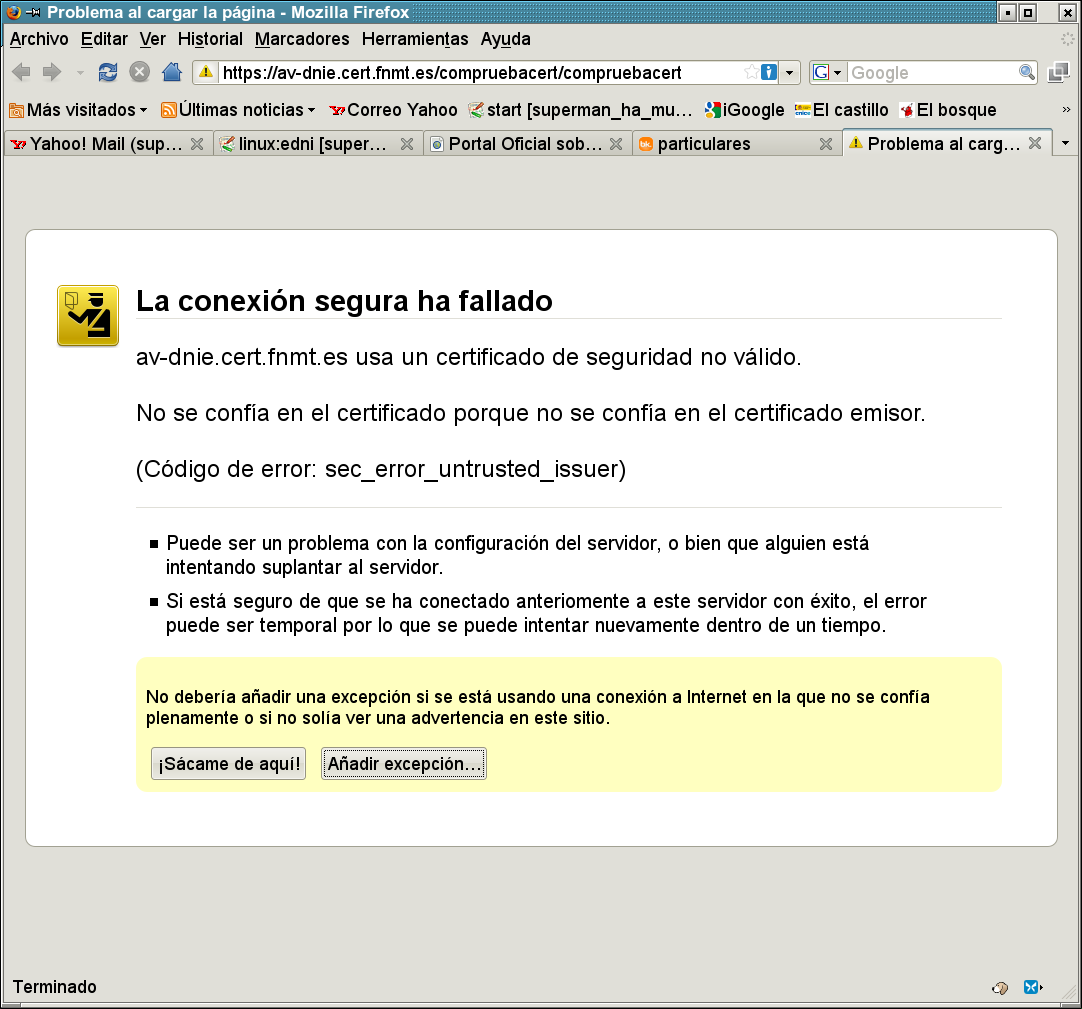This screenshot has height=1009, width=1082.
Task: Click the bookmark star in the URL bar
Action: coord(751,72)
